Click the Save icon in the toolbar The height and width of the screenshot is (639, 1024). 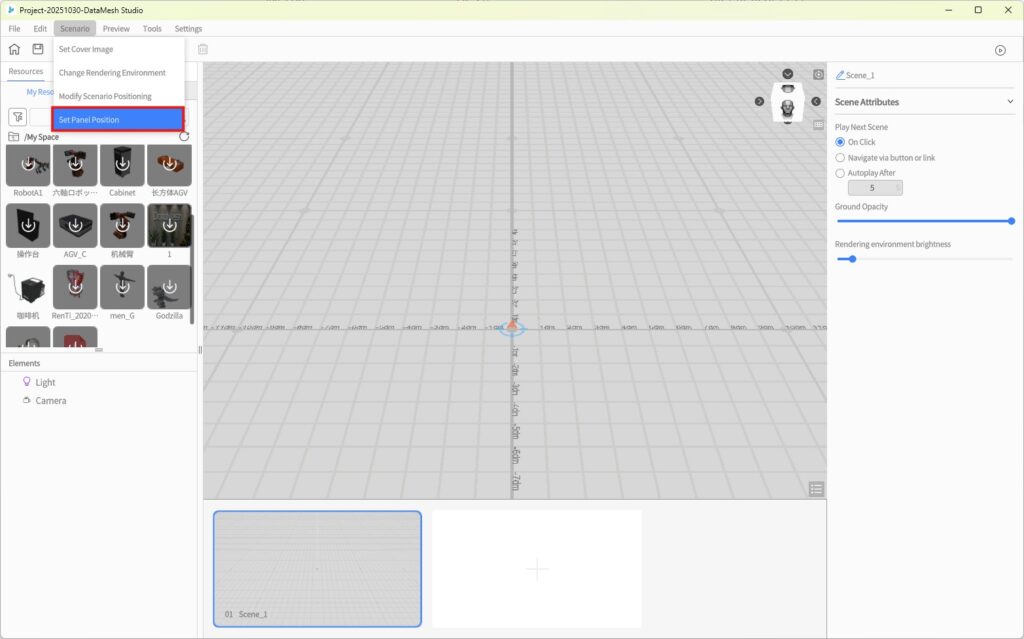click(x=38, y=49)
